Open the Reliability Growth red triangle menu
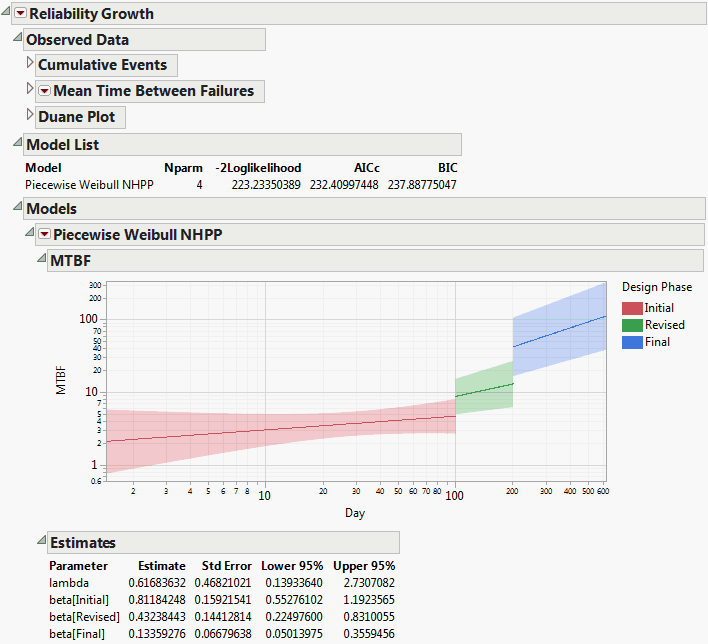The height and width of the screenshot is (644, 708). (x=20, y=14)
